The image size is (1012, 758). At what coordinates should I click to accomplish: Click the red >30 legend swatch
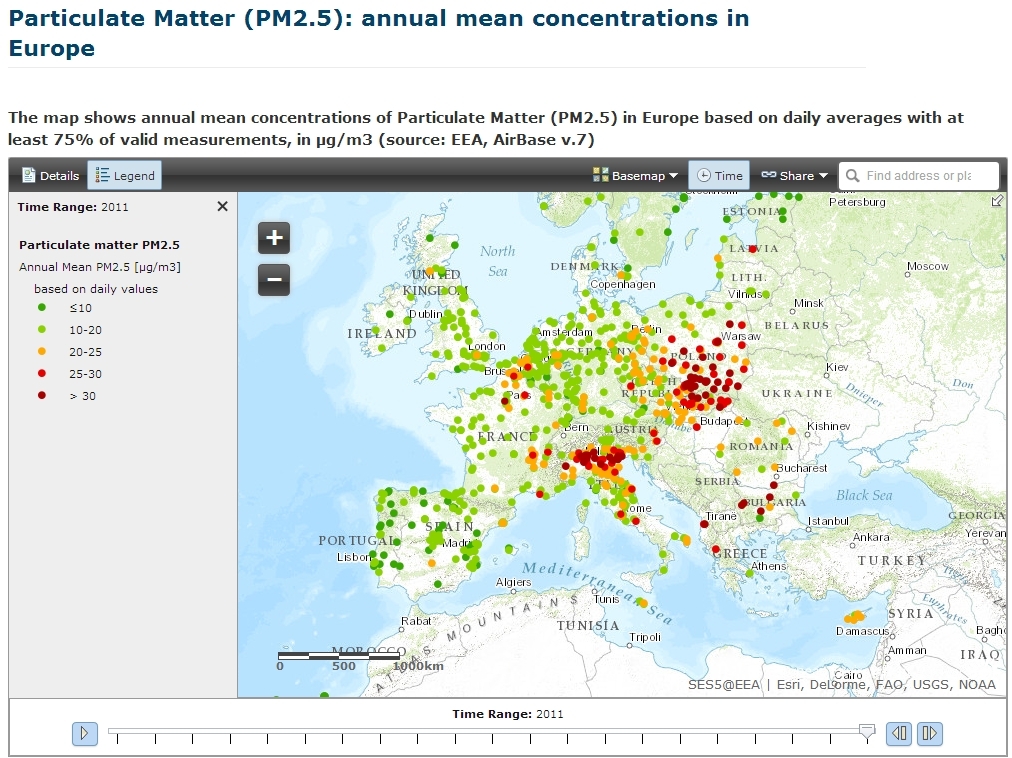(x=41, y=396)
